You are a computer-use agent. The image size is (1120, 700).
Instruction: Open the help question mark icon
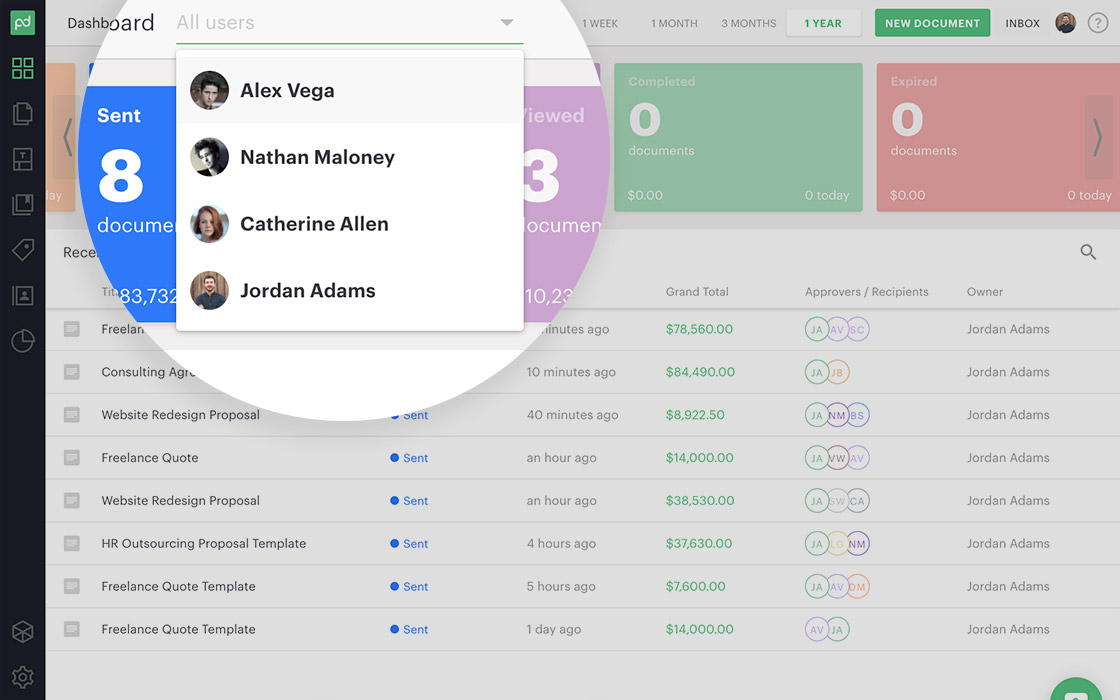(1098, 23)
